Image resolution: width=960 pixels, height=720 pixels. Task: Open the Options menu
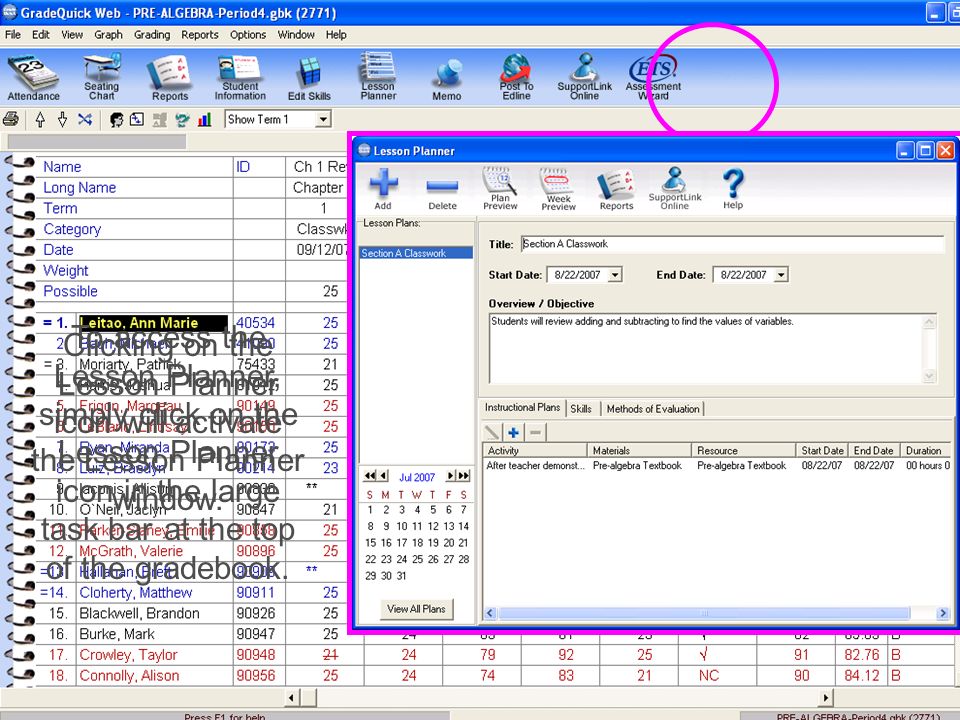(248, 35)
